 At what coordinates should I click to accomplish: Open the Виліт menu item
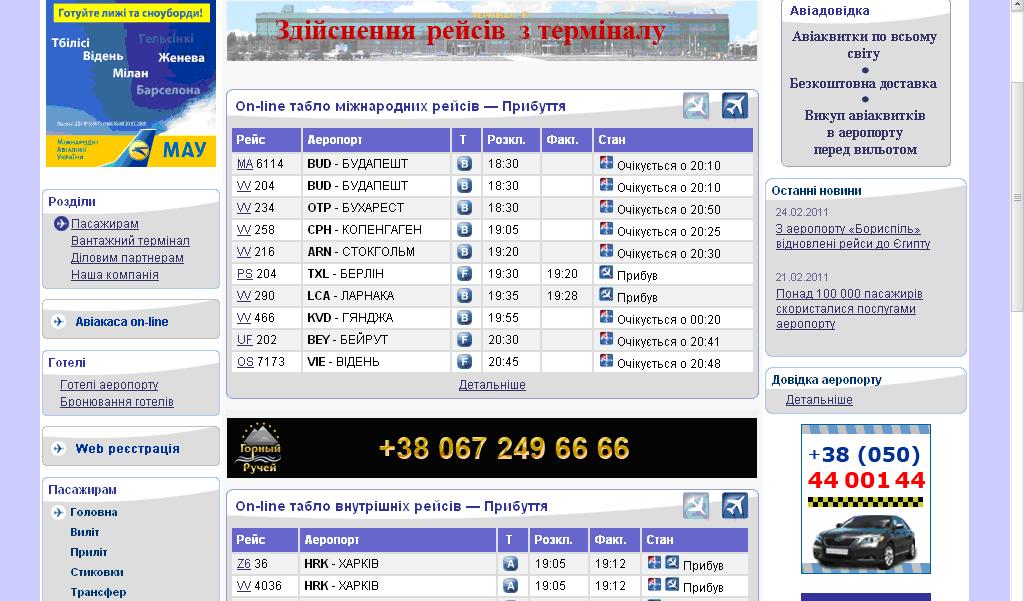[84, 532]
